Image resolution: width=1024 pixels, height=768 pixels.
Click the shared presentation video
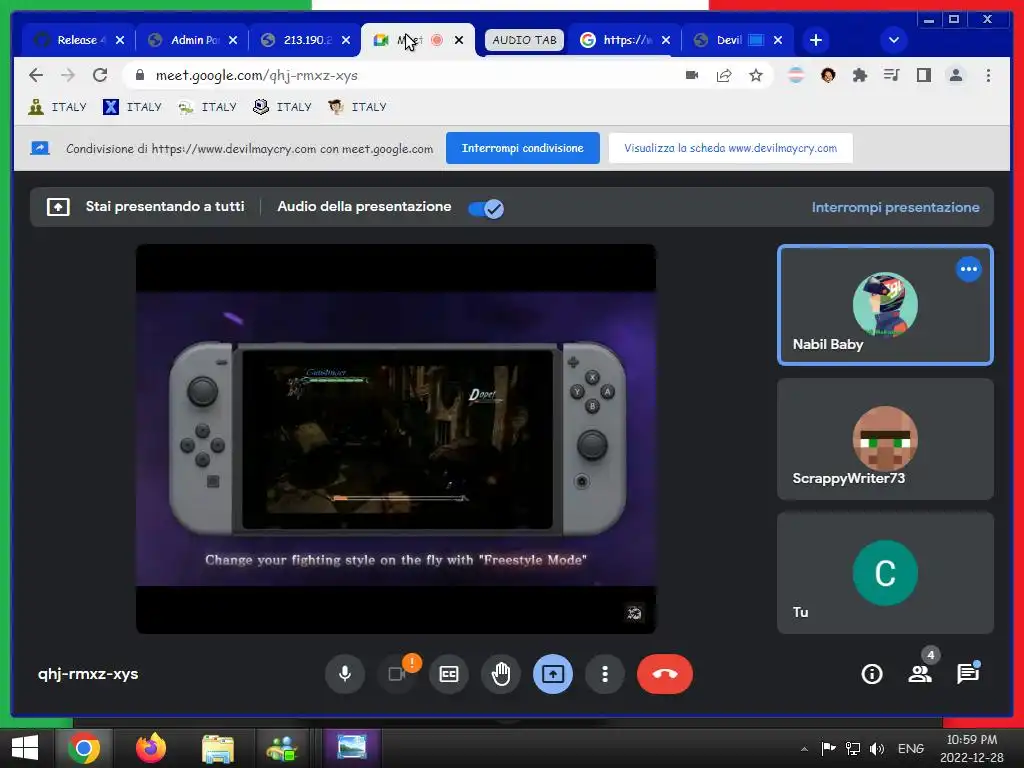click(396, 439)
